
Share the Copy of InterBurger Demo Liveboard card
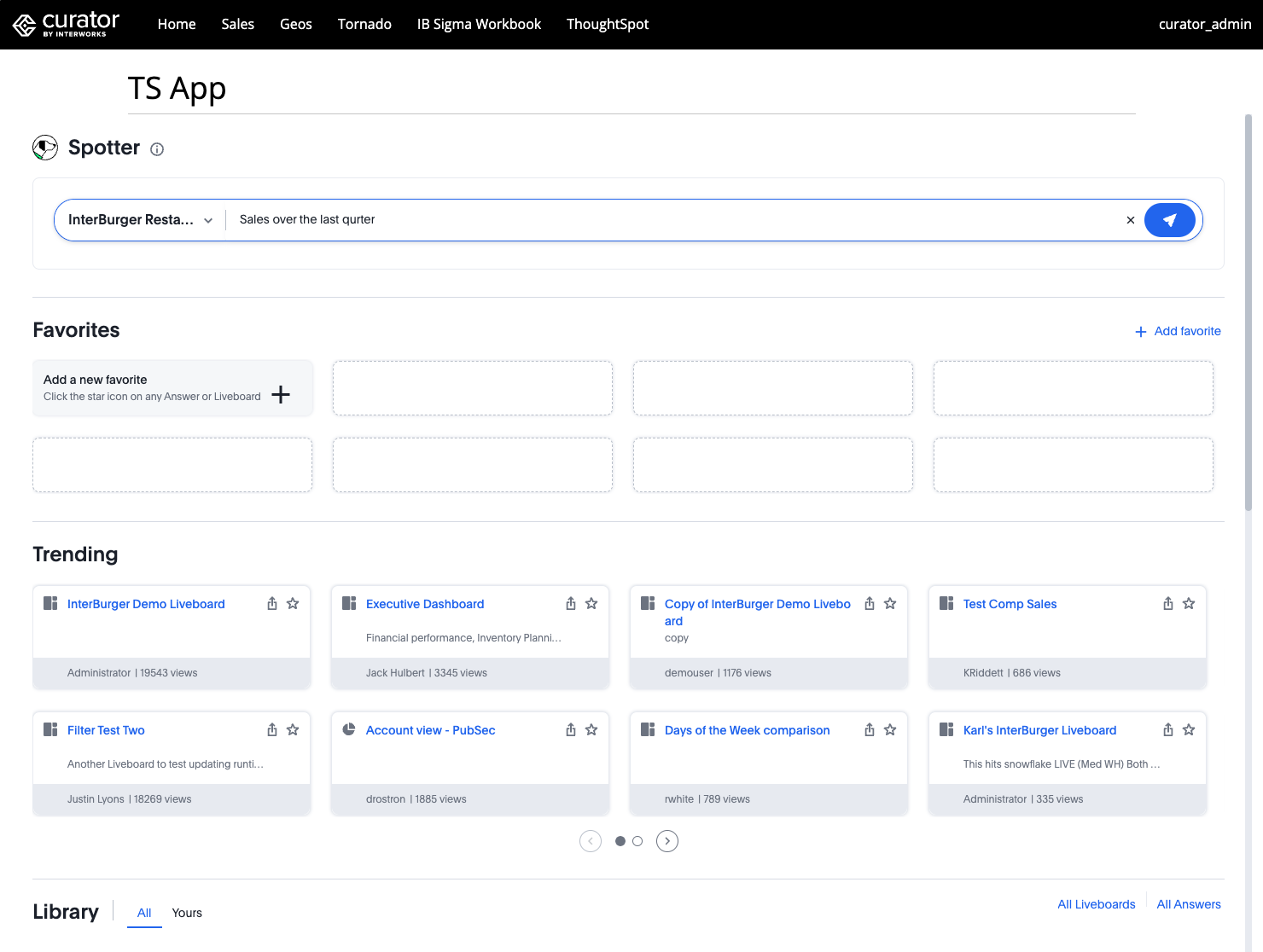[x=870, y=604]
